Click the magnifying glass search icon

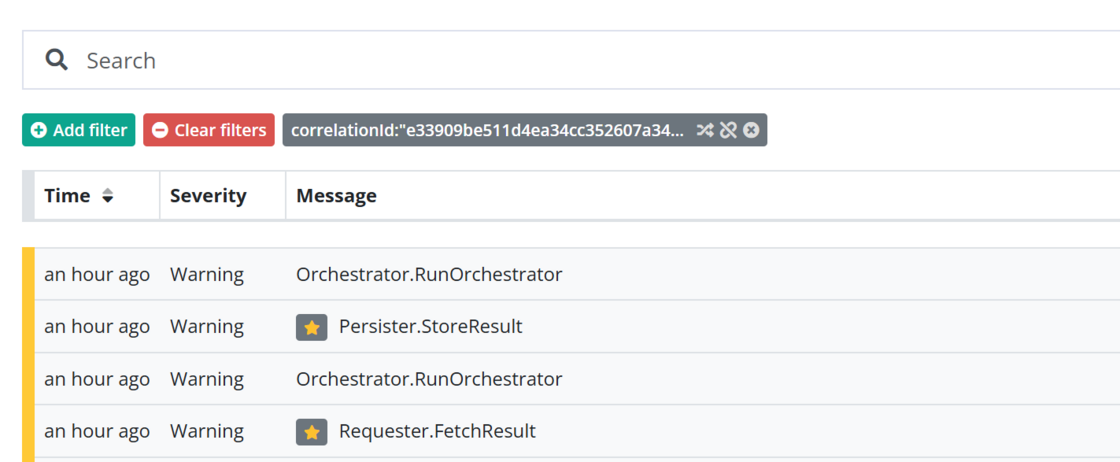click(56, 60)
